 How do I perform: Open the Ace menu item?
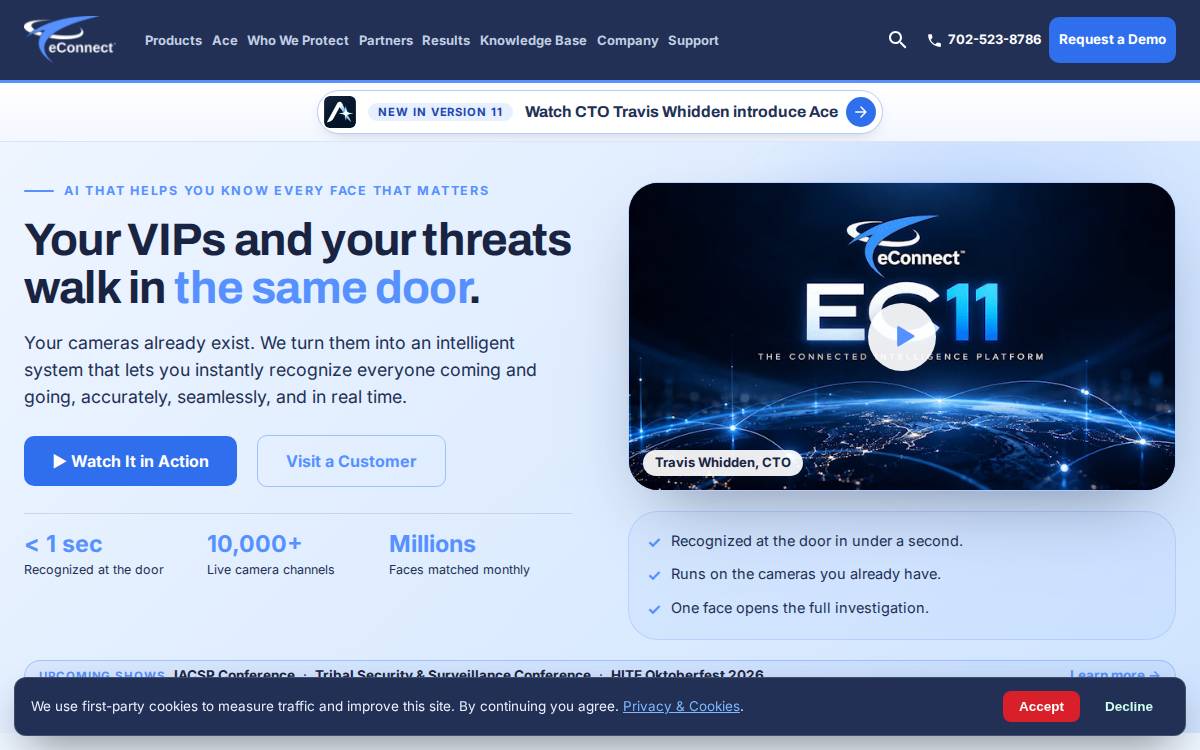225,40
